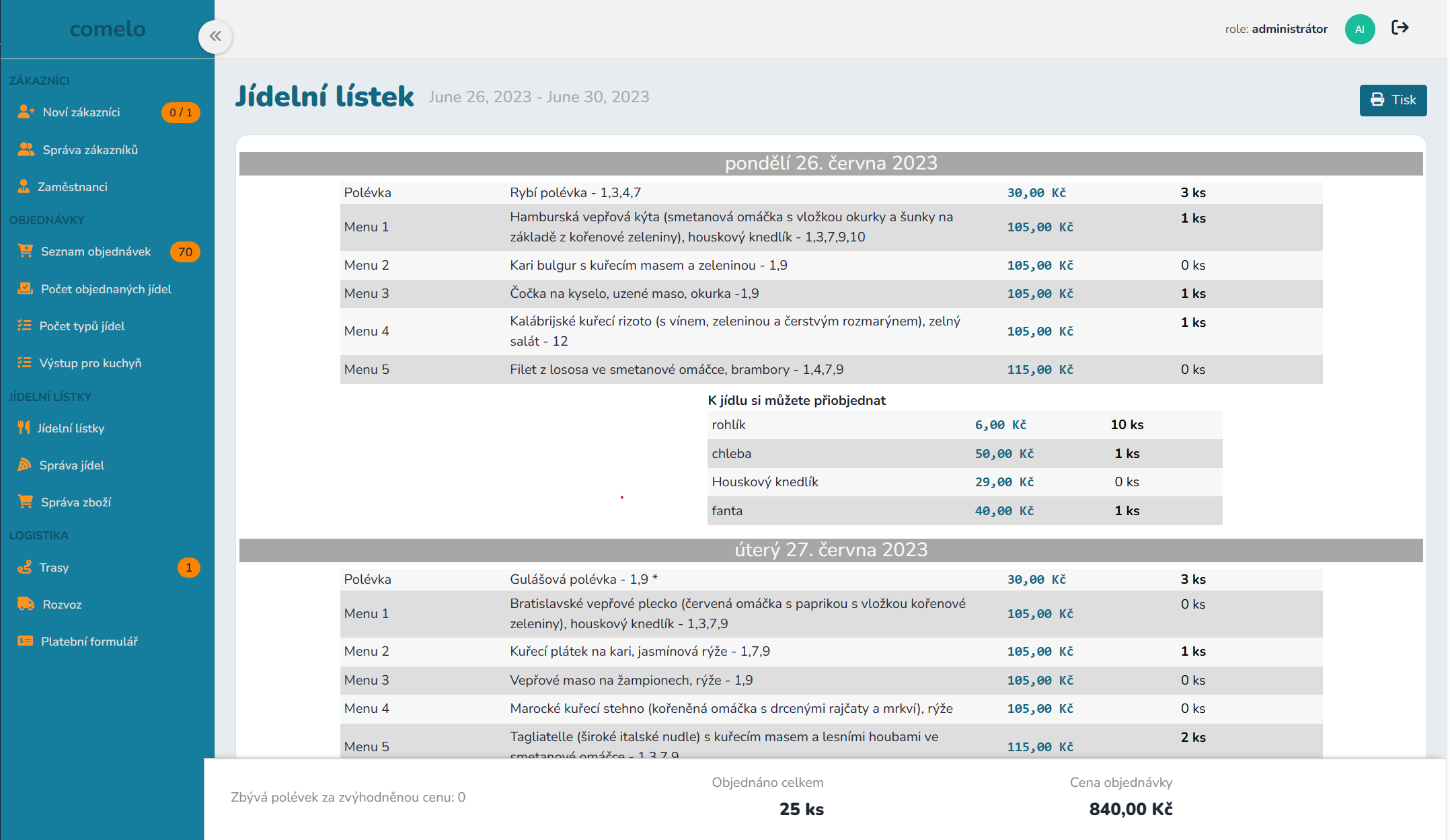The width and height of the screenshot is (1450, 840).
Task: Click the Správa jídel pizza icon
Action: 25,465
